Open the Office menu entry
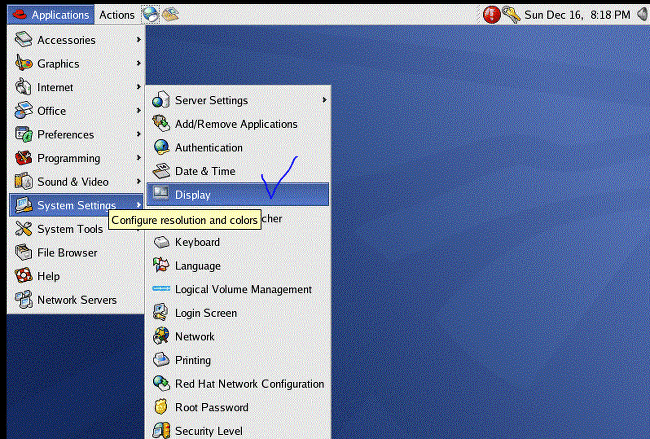Image resolution: width=650 pixels, height=439 pixels. click(76, 111)
